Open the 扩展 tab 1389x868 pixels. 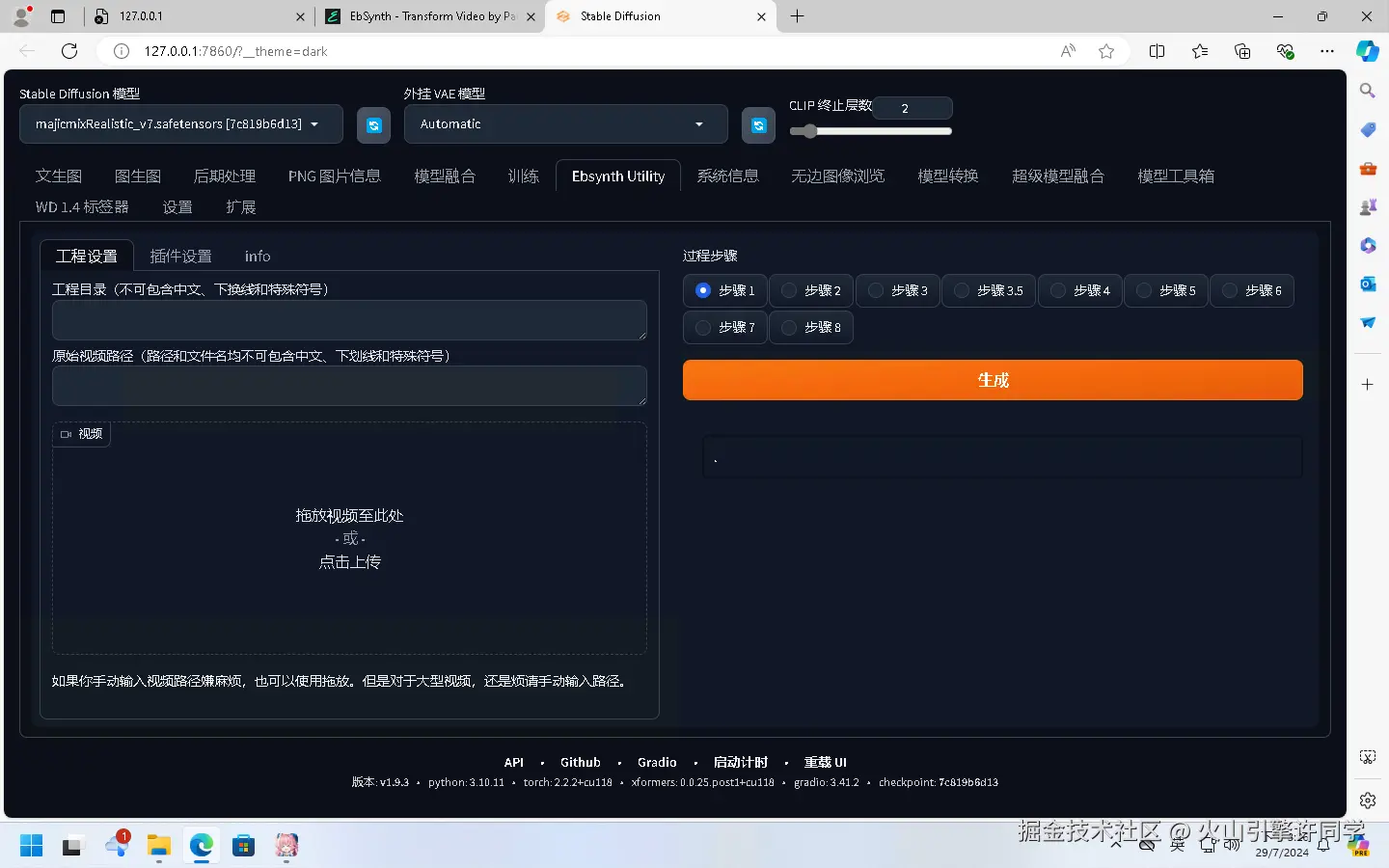(241, 206)
